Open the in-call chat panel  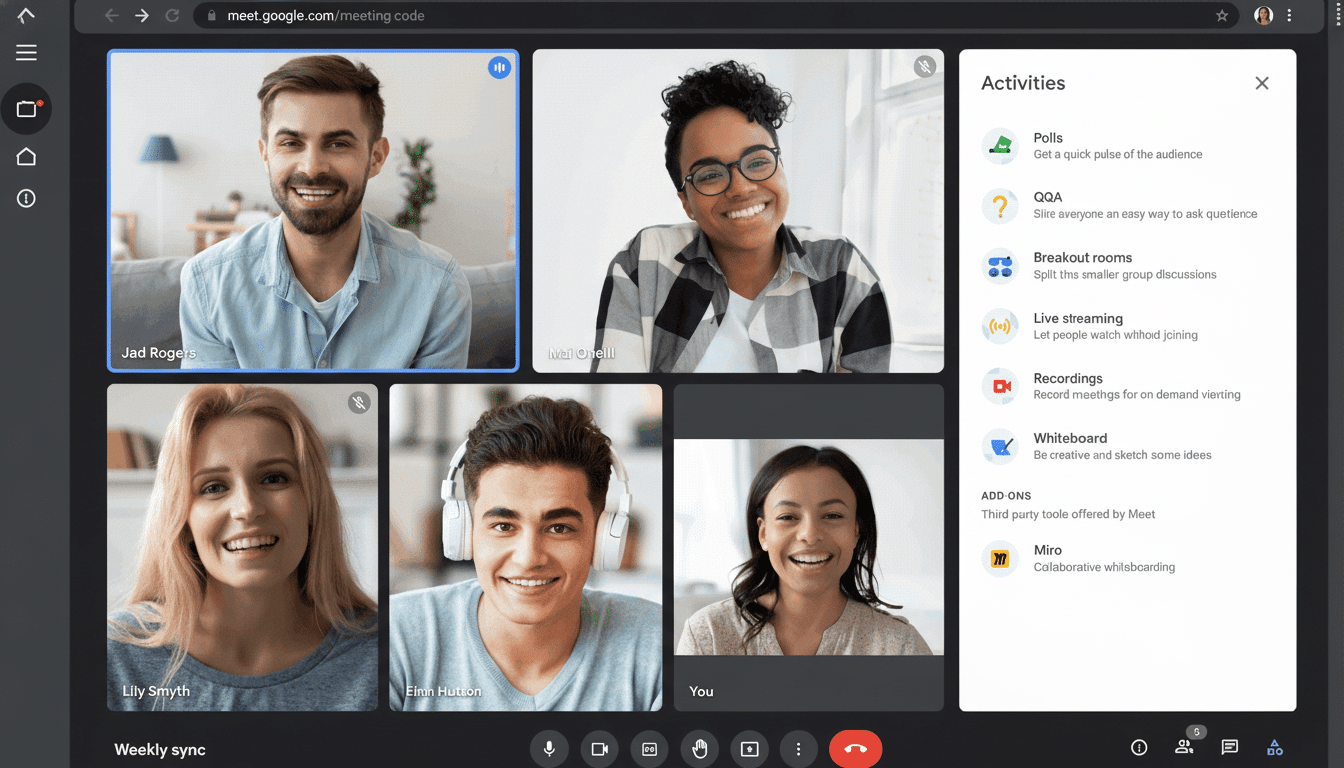[x=1229, y=747]
